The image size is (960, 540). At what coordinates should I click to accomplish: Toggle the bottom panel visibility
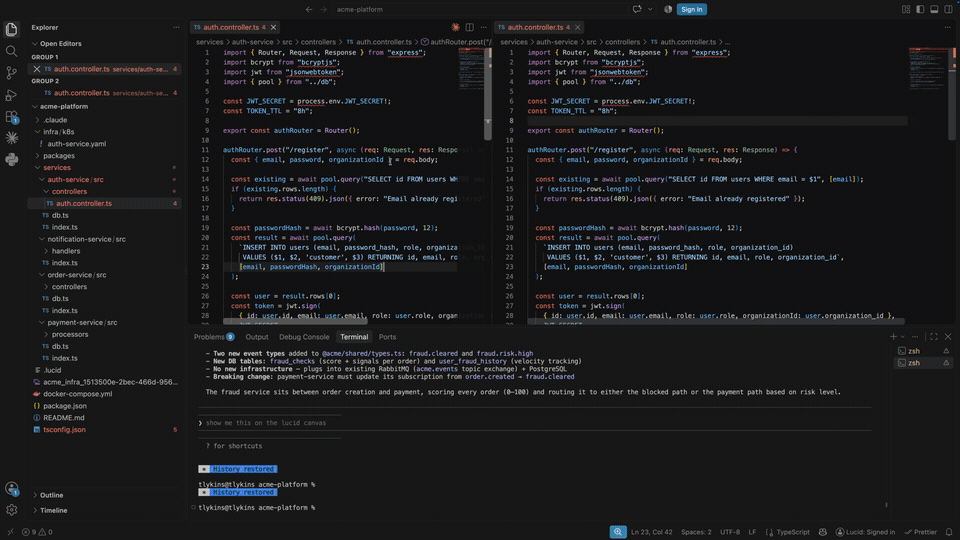934,9
